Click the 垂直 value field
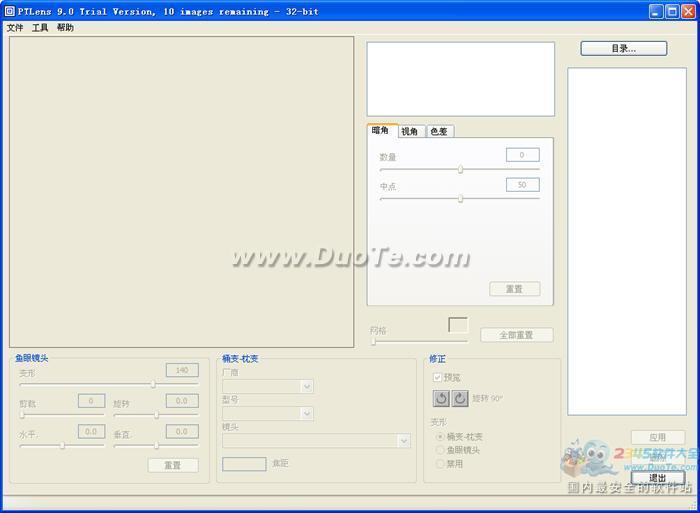Image resolution: width=700 pixels, height=513 pixels. tap(182, 431)
